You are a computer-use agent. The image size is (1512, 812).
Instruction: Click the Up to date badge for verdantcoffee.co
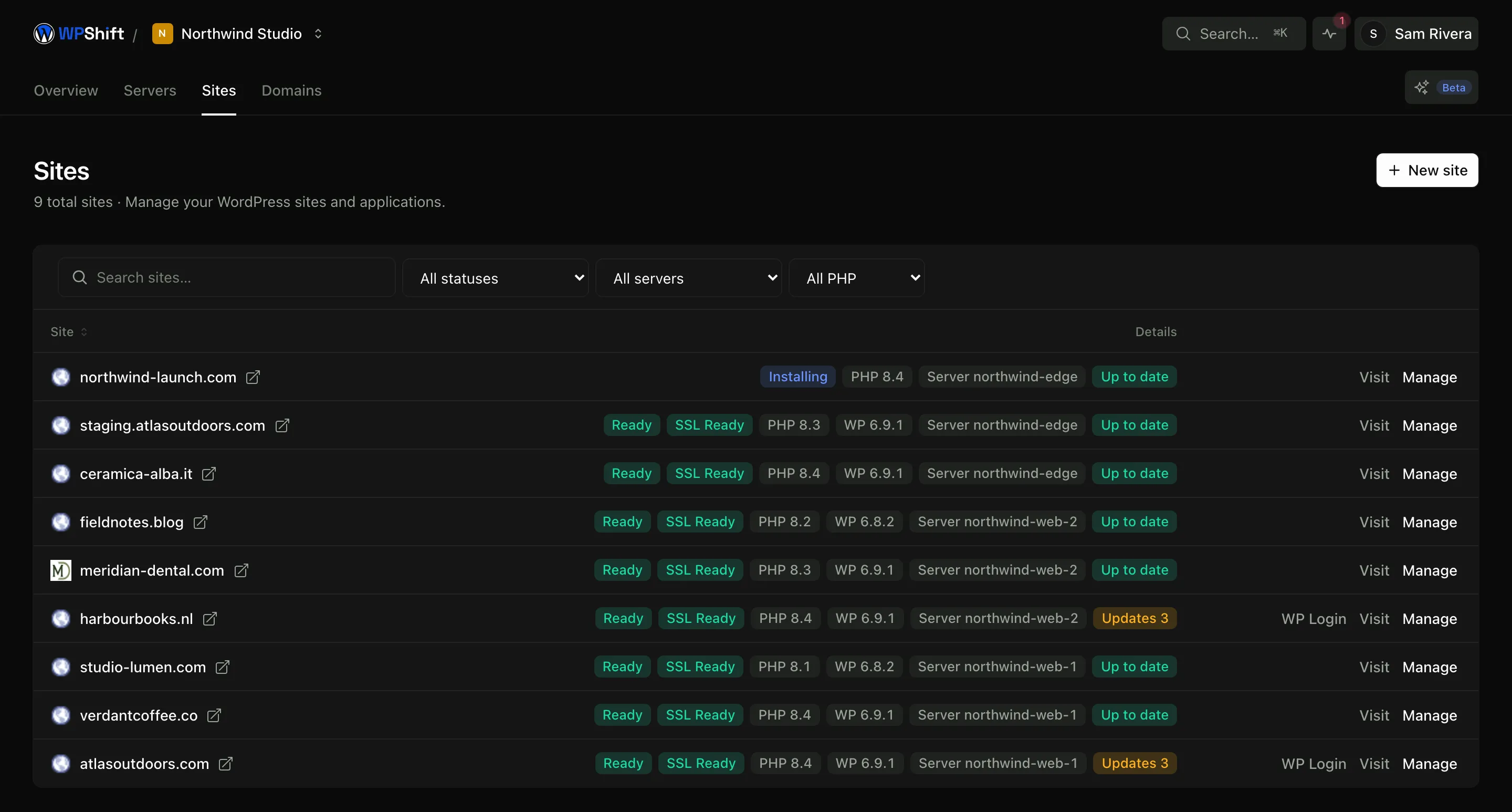click(x=1135, y=714)
